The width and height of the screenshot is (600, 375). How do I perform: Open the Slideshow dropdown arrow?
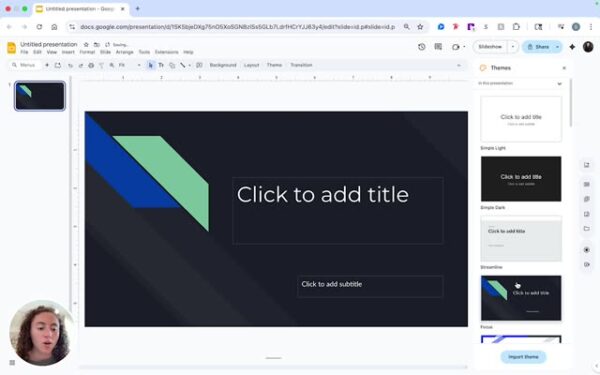click(513, 47)
